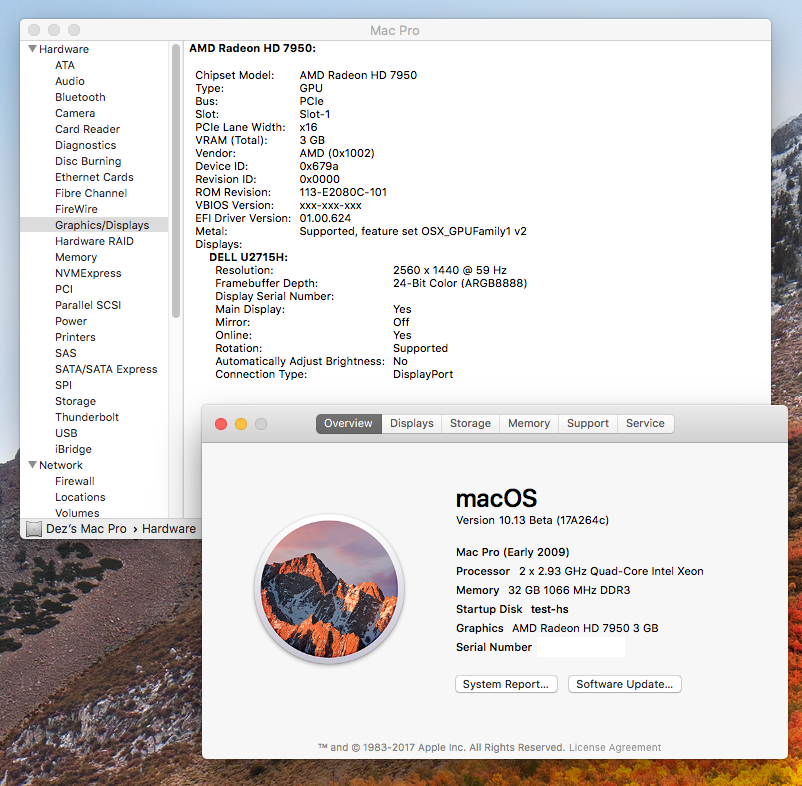Switch to the Overview tab

click(348, 423)
